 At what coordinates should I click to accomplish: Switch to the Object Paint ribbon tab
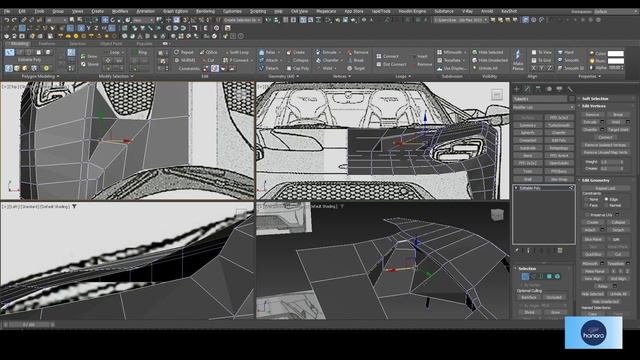[111, 43]
